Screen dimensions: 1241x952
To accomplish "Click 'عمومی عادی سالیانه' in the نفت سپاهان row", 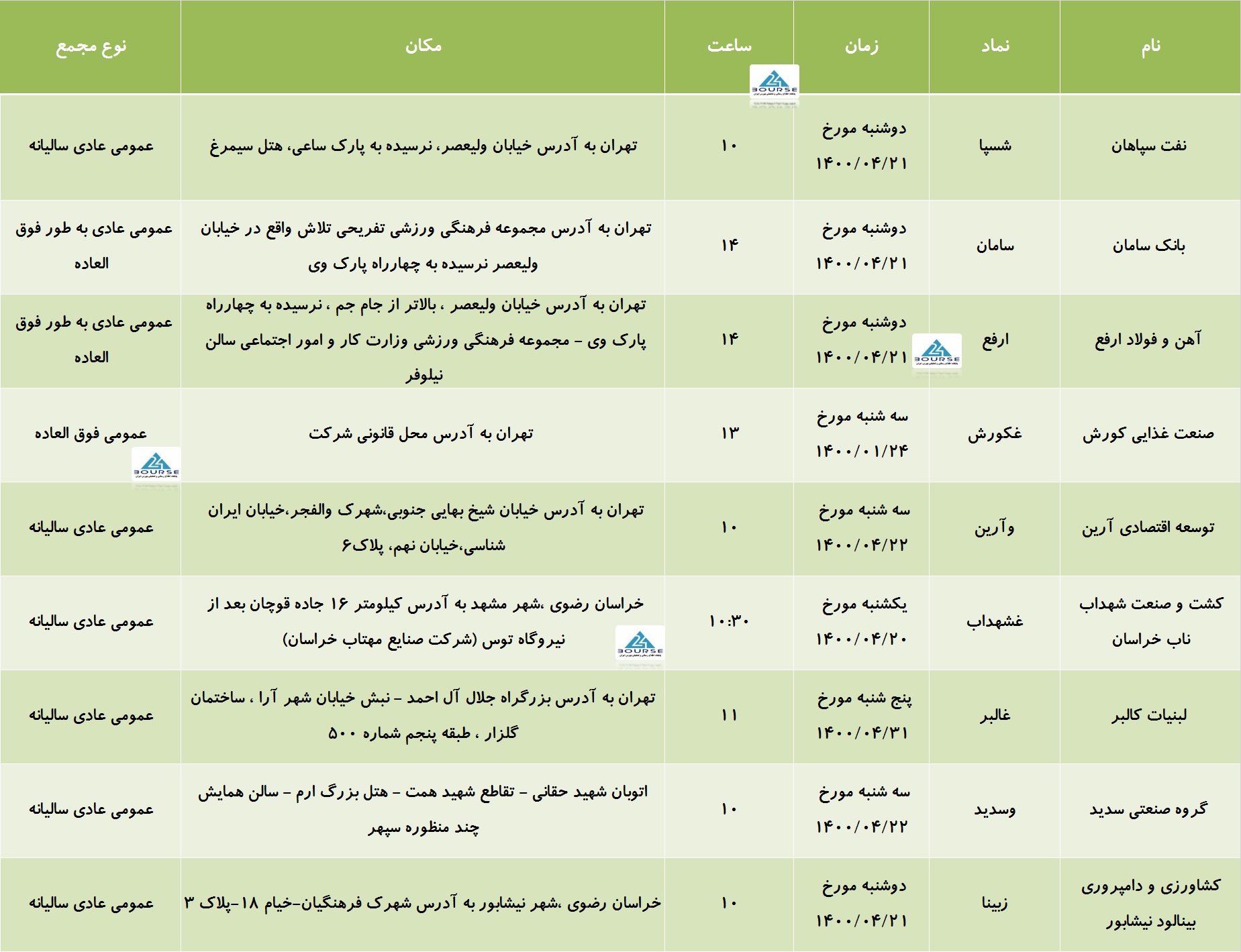I will coord(91,146).
